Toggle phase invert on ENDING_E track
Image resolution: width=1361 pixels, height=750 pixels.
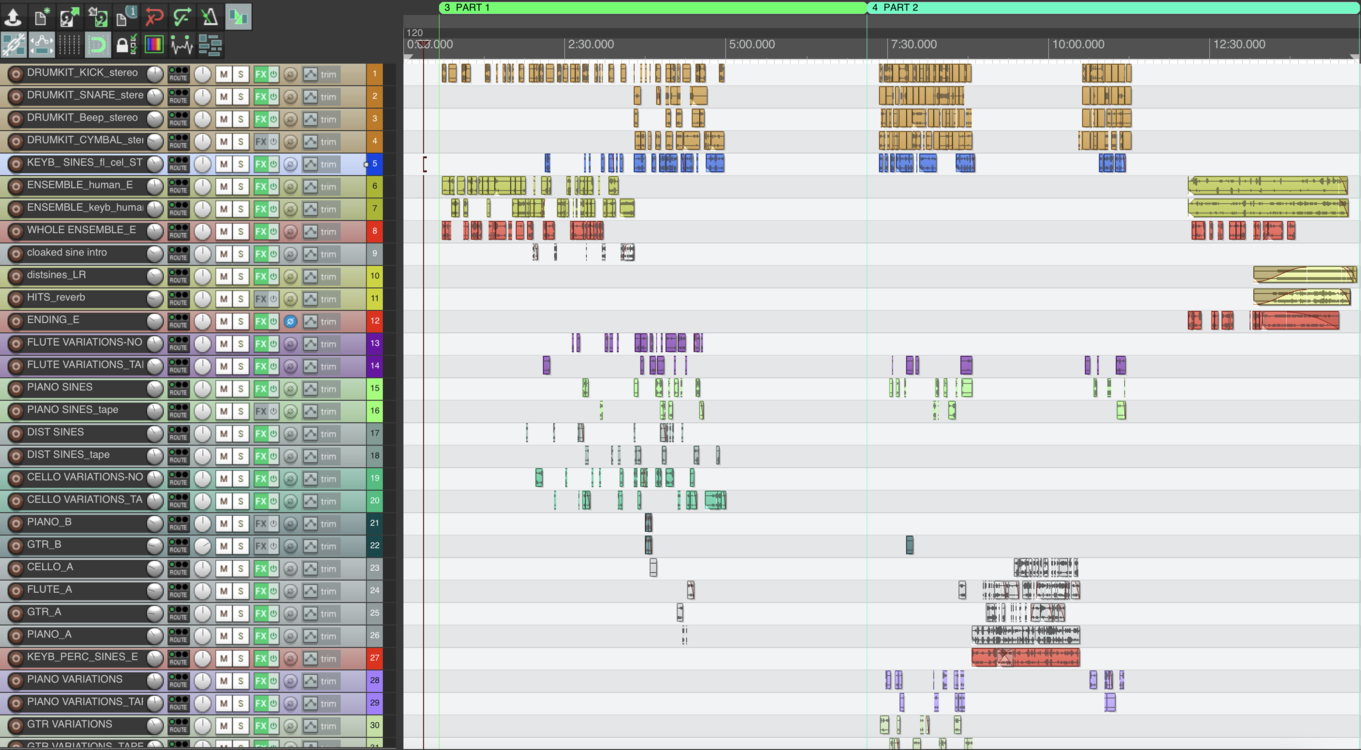pos(290,322)
